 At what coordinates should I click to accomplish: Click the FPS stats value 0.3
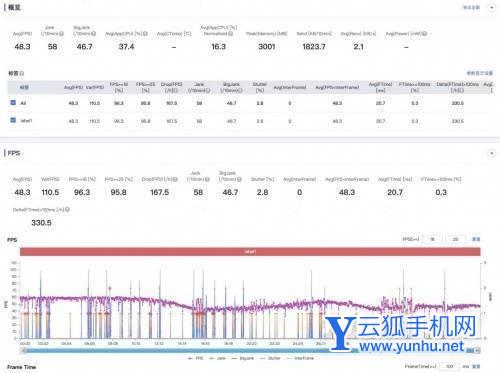(x=441, y=192)
